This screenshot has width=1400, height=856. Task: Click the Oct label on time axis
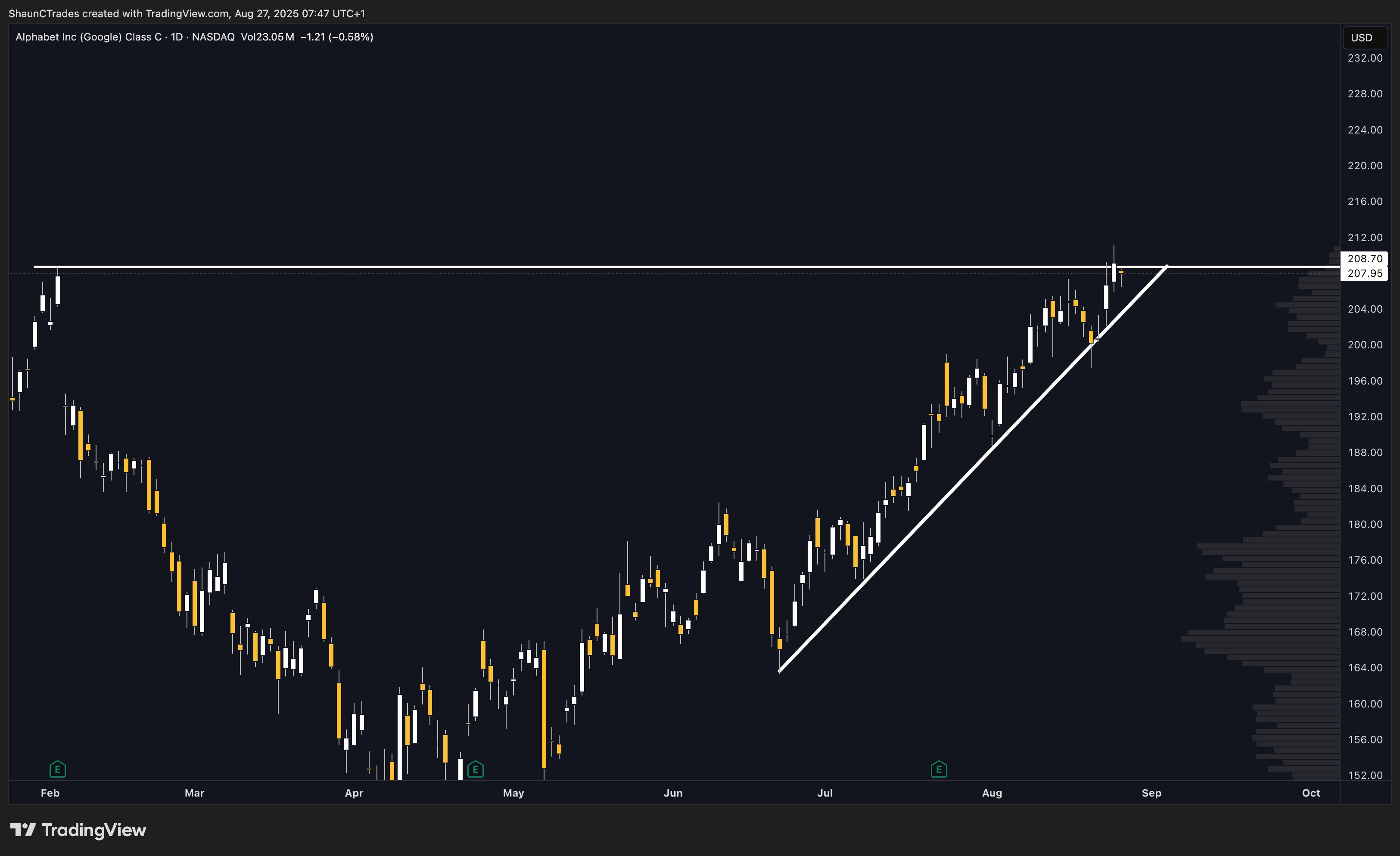[x=1311, y=793]
